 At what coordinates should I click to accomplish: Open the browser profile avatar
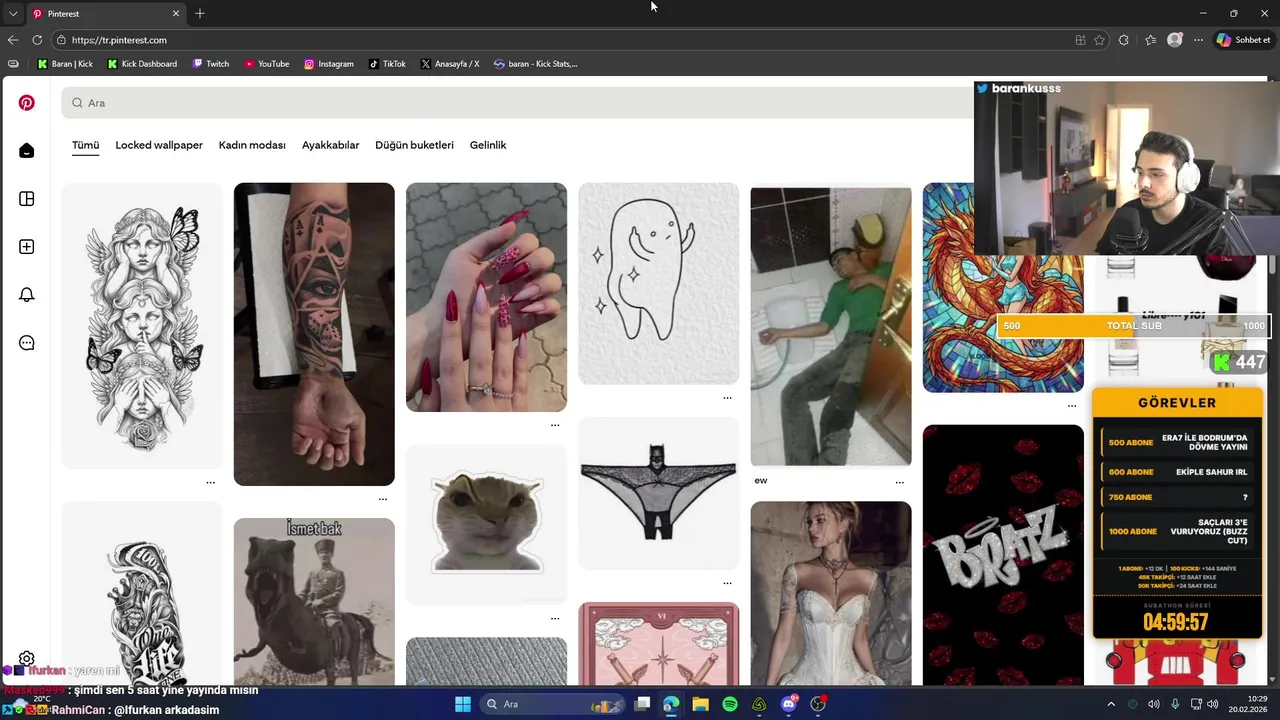[x=1175, y=40]
